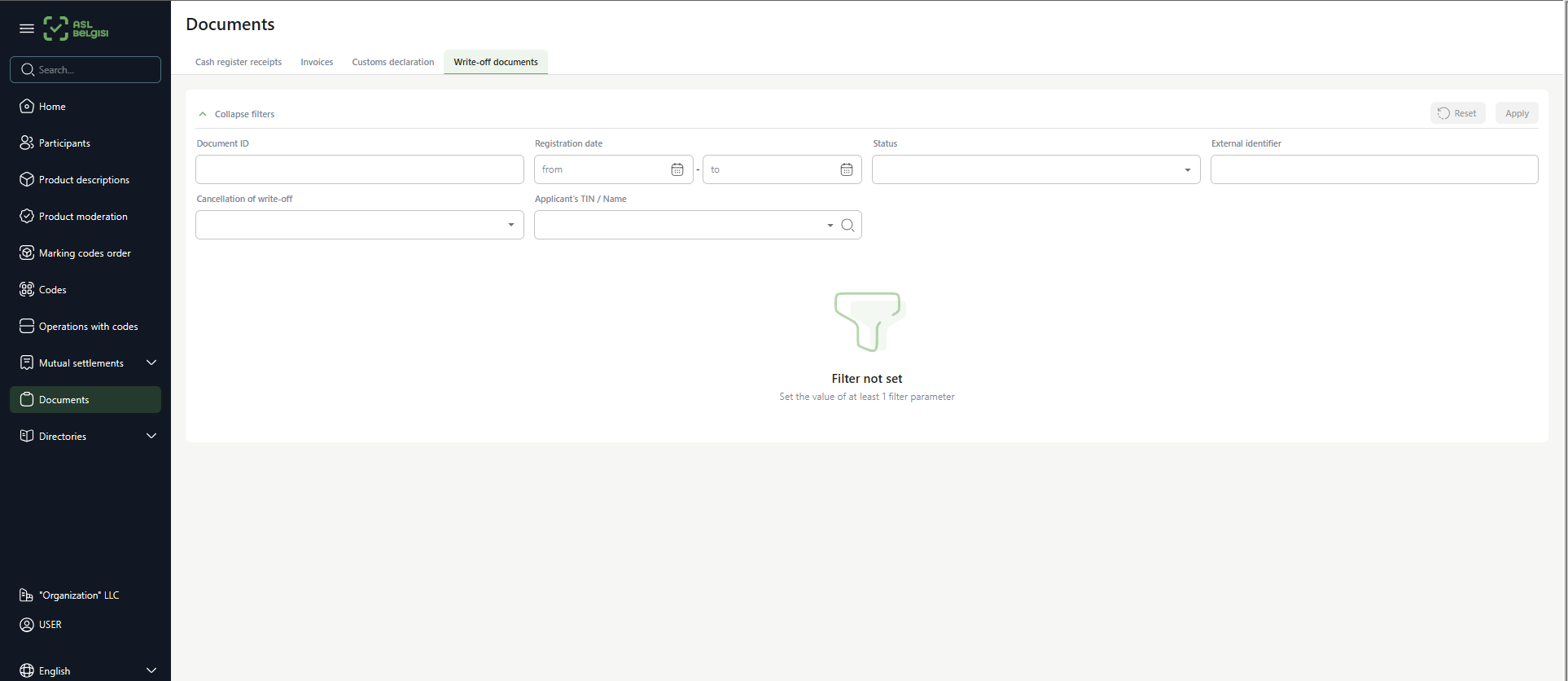Viewport: 1568px width, 681px height.
Task: Switch to Cash register receipts tab
Action: click(239, 62)
